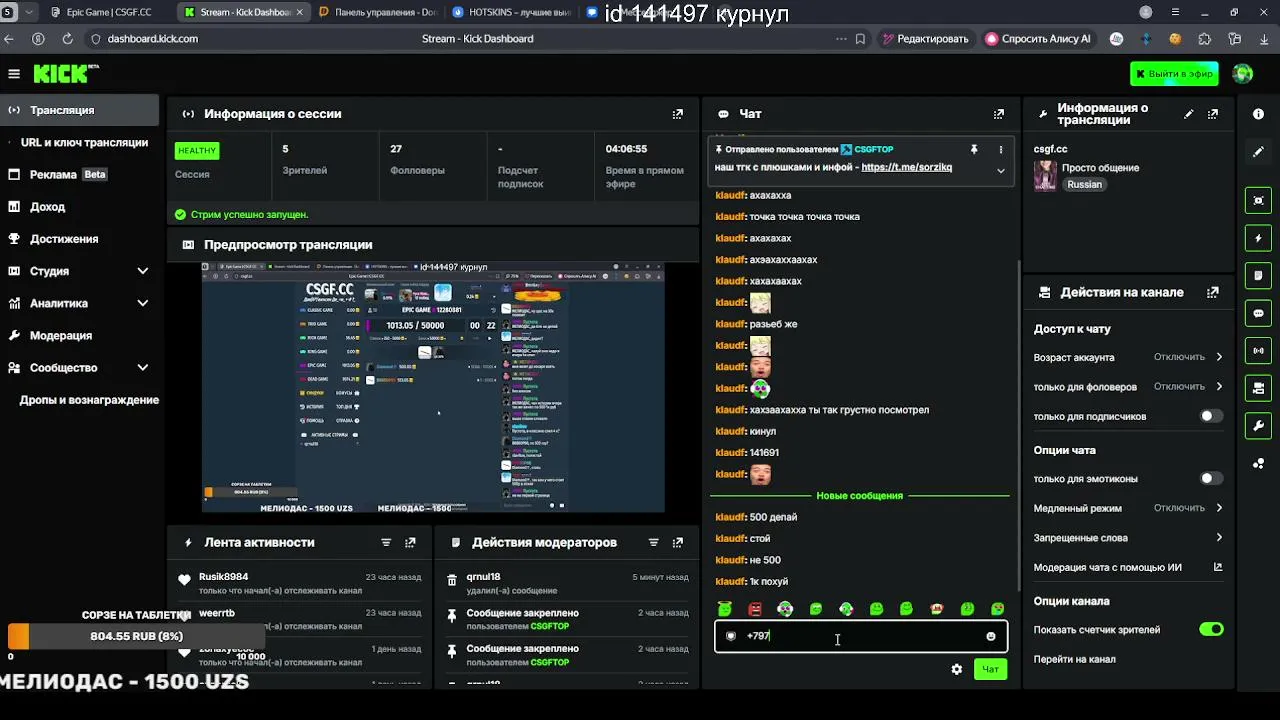Pop out the Chat panel

[x=998, y=114]
